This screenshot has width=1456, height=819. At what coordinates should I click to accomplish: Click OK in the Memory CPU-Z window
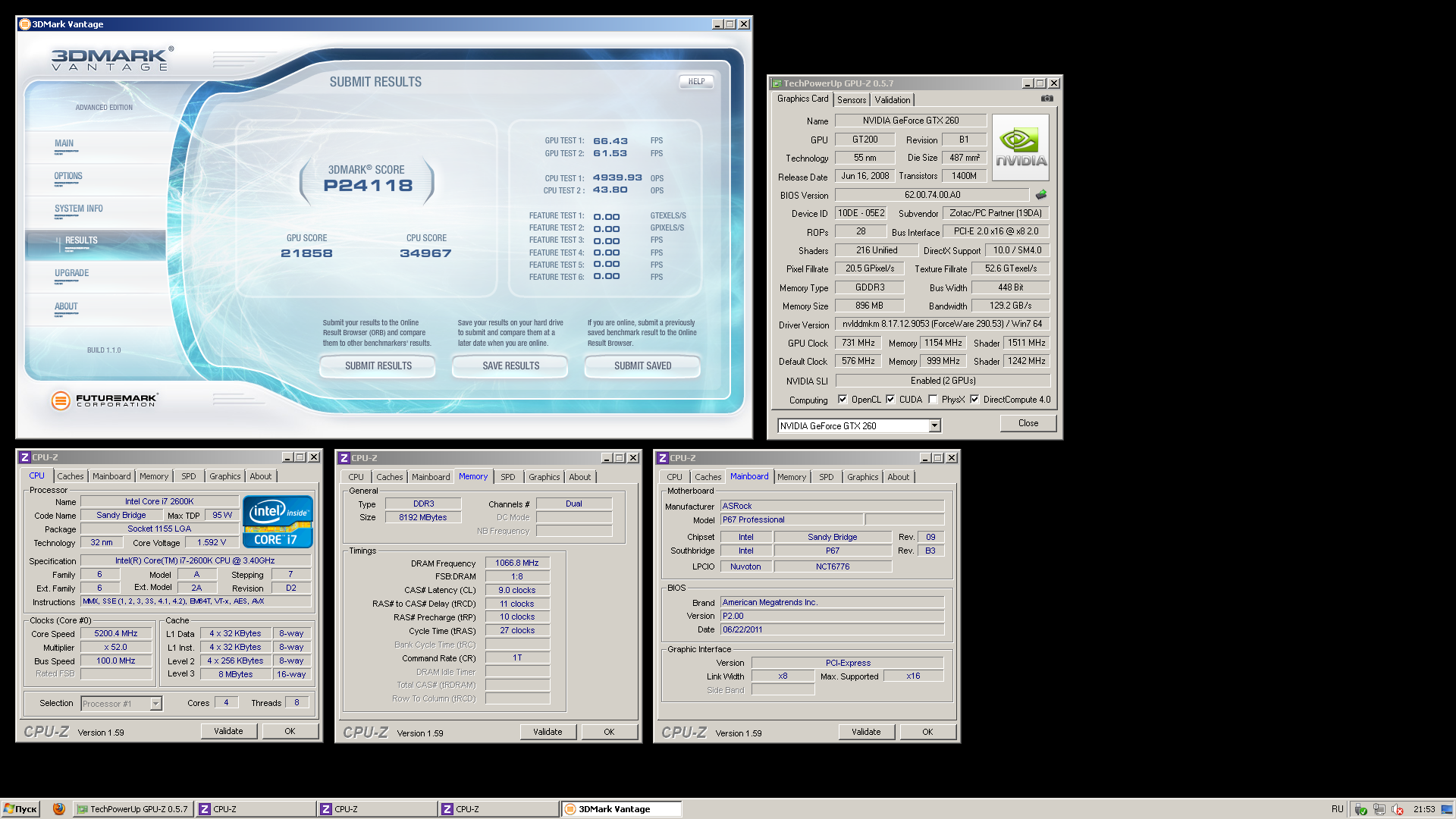(609, 732)
